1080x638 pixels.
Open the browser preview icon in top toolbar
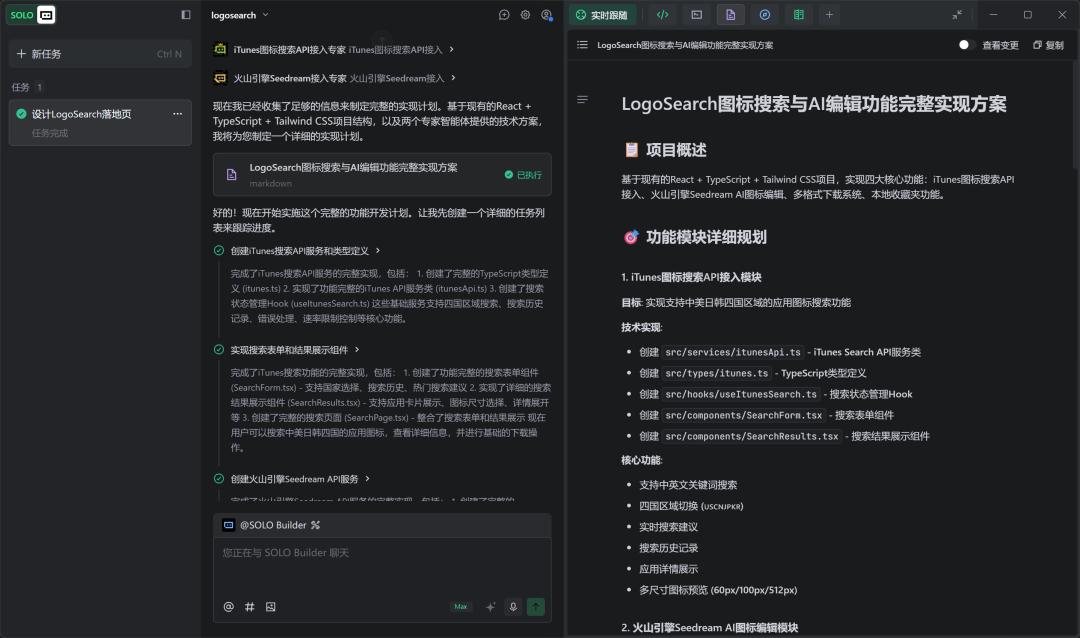click(763, 15)
